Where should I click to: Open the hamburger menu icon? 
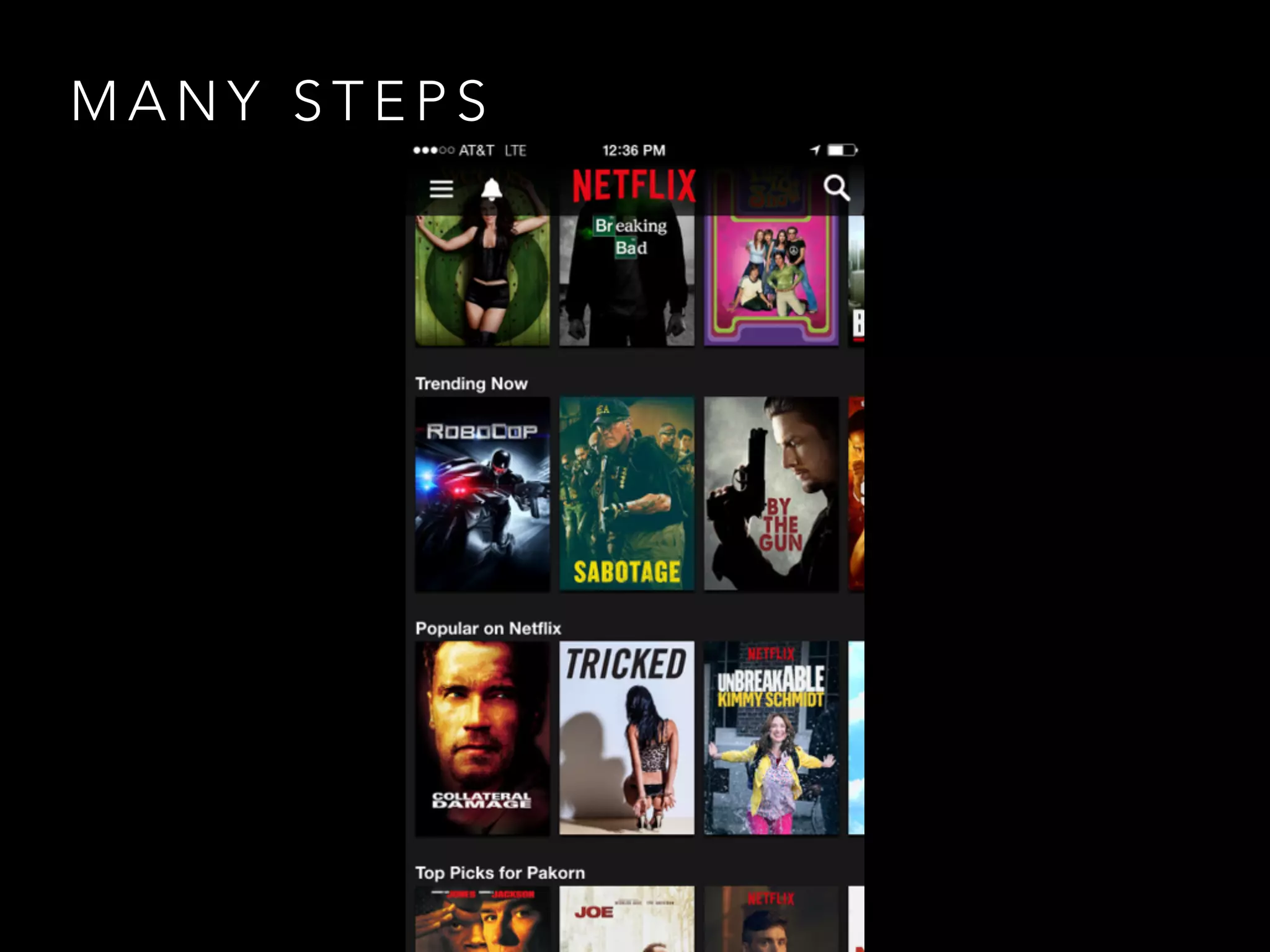[441, 188]
